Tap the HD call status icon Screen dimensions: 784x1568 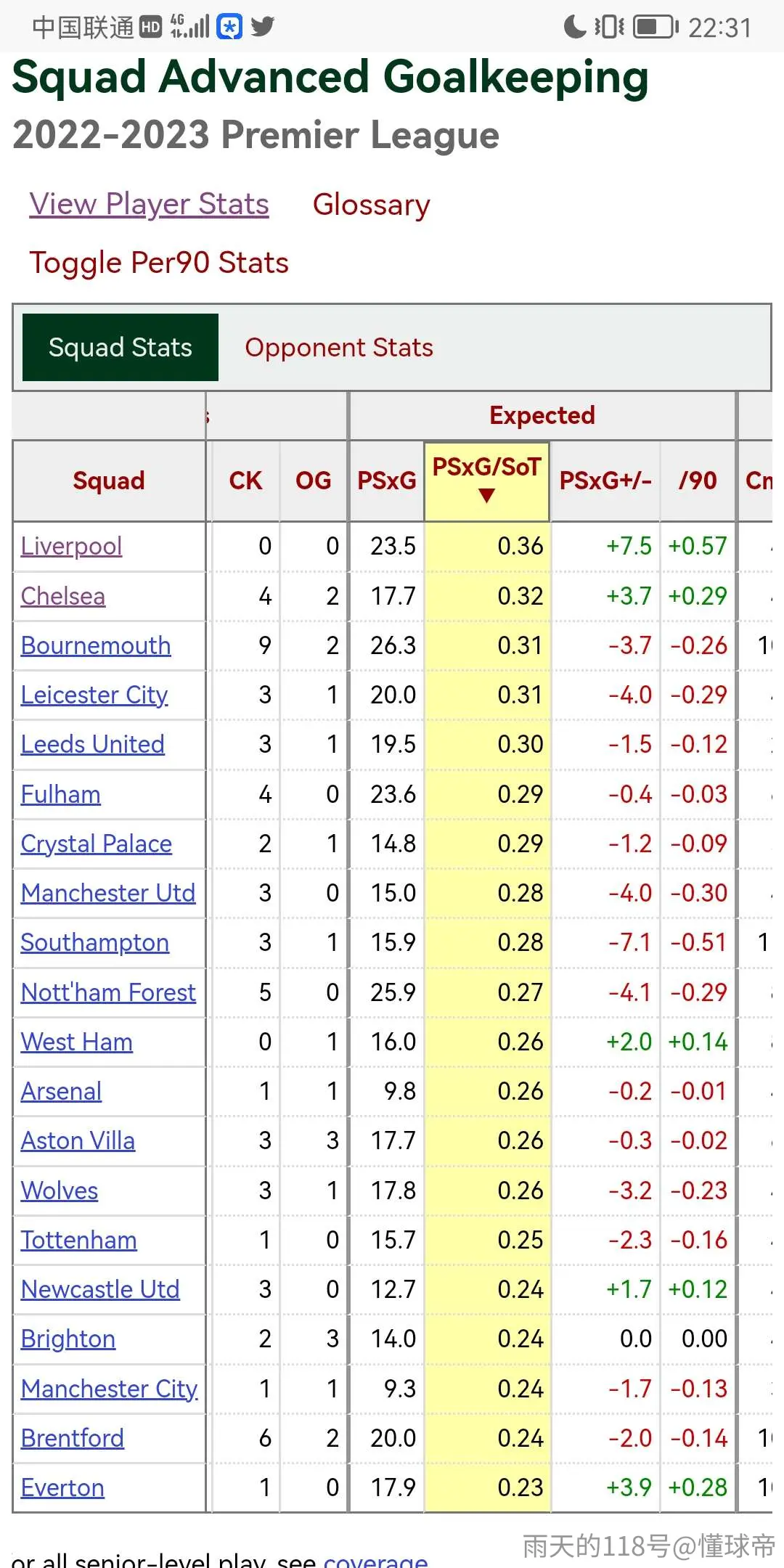point(150,28)
